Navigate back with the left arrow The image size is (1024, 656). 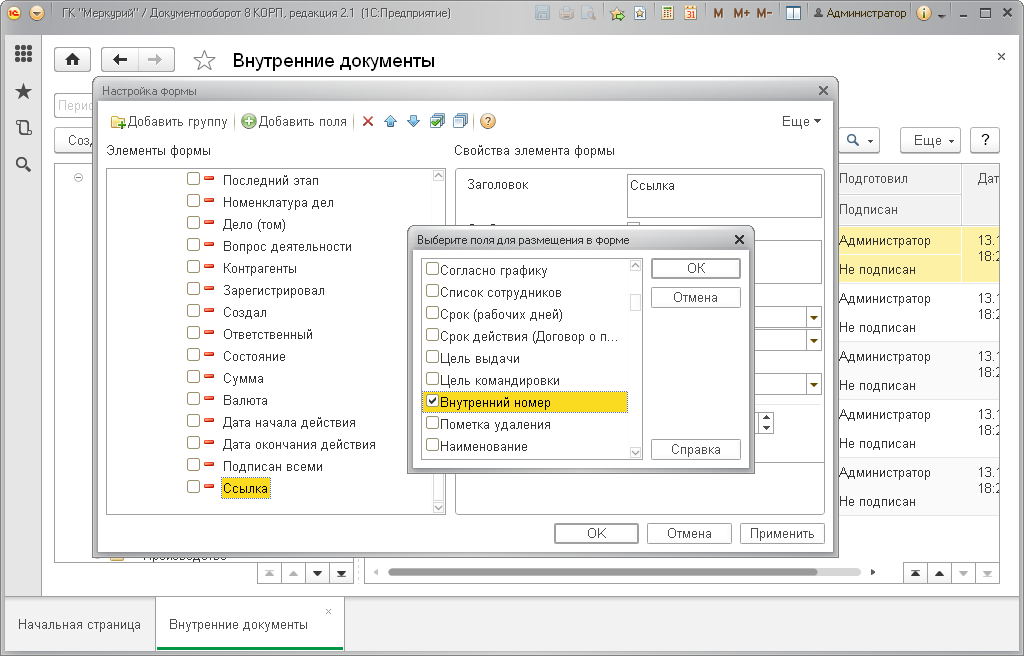pos(120,60)
